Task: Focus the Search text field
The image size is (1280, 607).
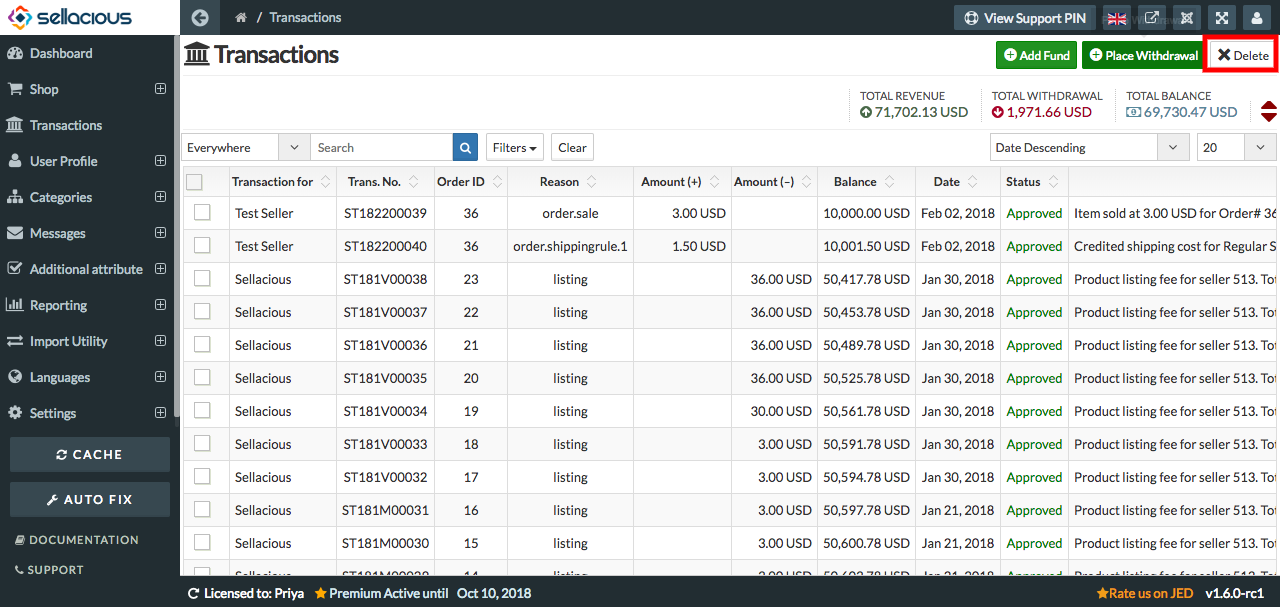Action: click(381, 147)
